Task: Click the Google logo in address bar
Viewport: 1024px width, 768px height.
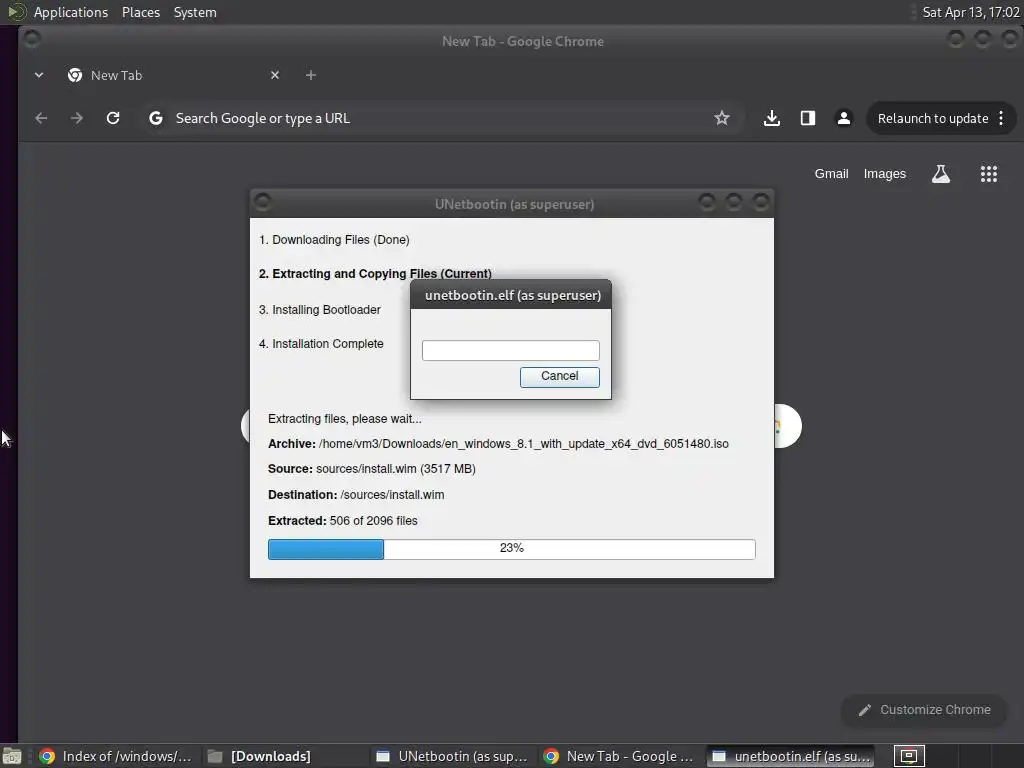Action: pos(155,118)
